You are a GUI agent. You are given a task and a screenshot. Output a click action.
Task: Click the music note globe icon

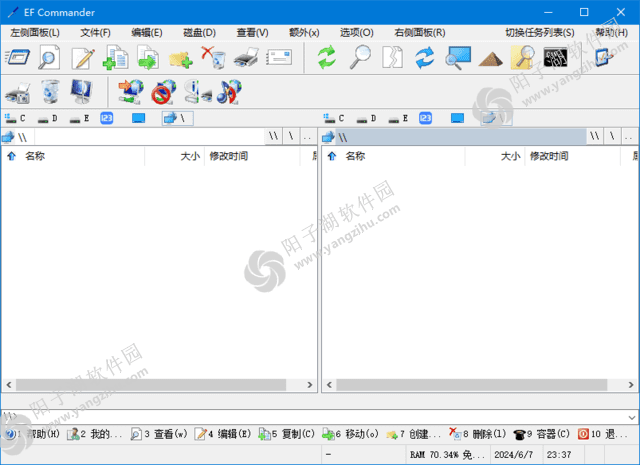coord(229,91)
